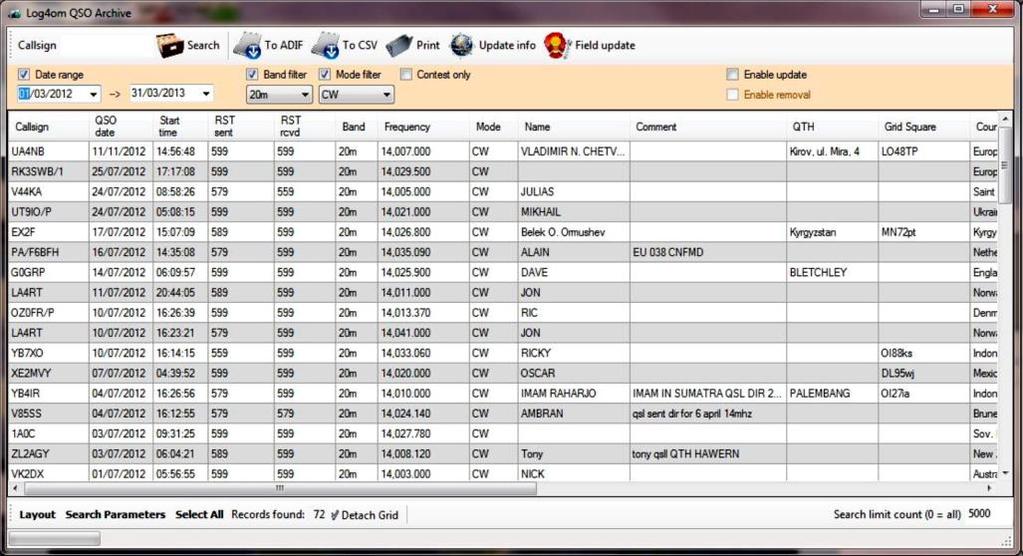This screenshot has width=1023, height=556.
Task: Toggle the Band filter checkbox
Action: pyautogui.click(x=252, y=74)
